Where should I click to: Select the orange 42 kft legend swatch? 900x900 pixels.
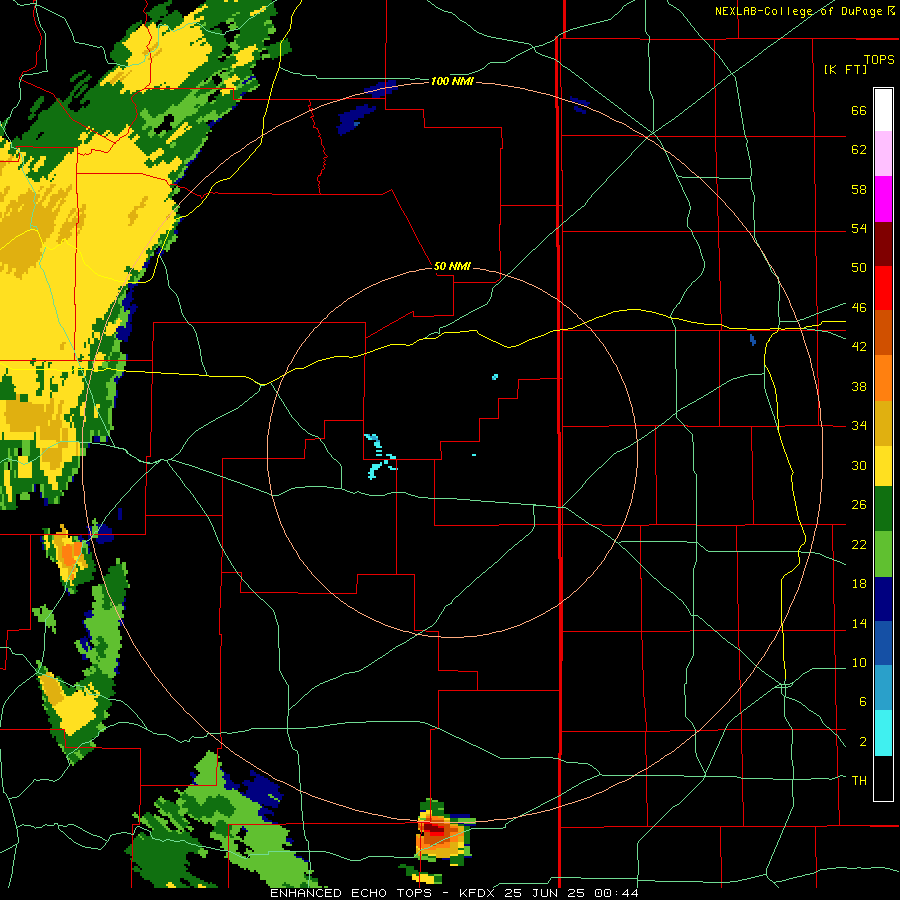pos(883,378)
